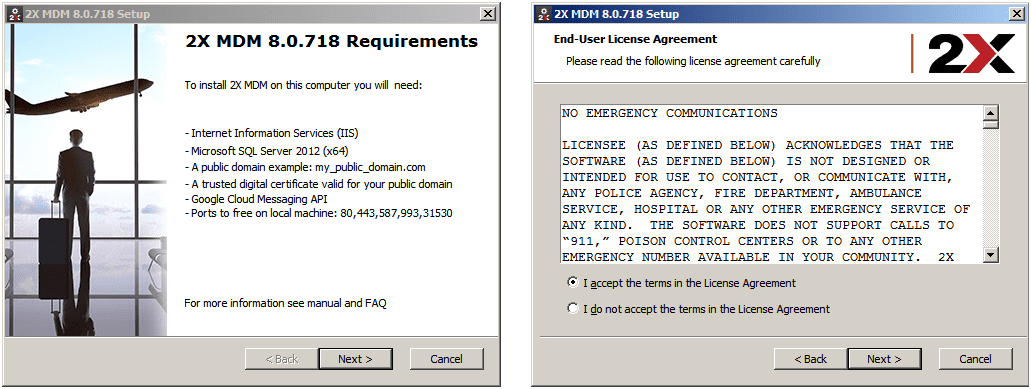The image size is (1031, 389).
Task: Click Cancel in the Requirements window
Action: 446,359
